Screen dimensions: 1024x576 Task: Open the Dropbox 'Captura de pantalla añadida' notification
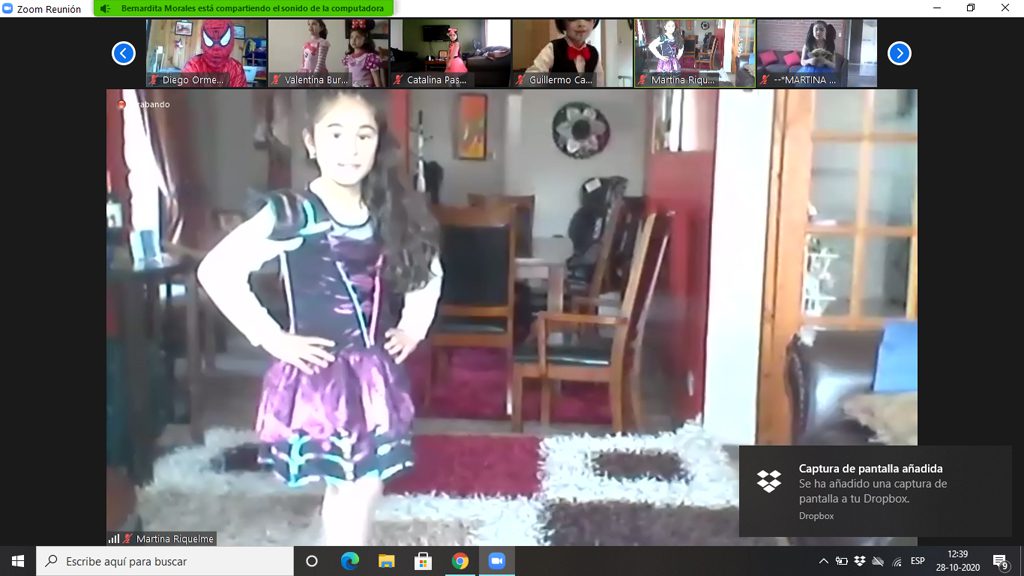(875, 490)
